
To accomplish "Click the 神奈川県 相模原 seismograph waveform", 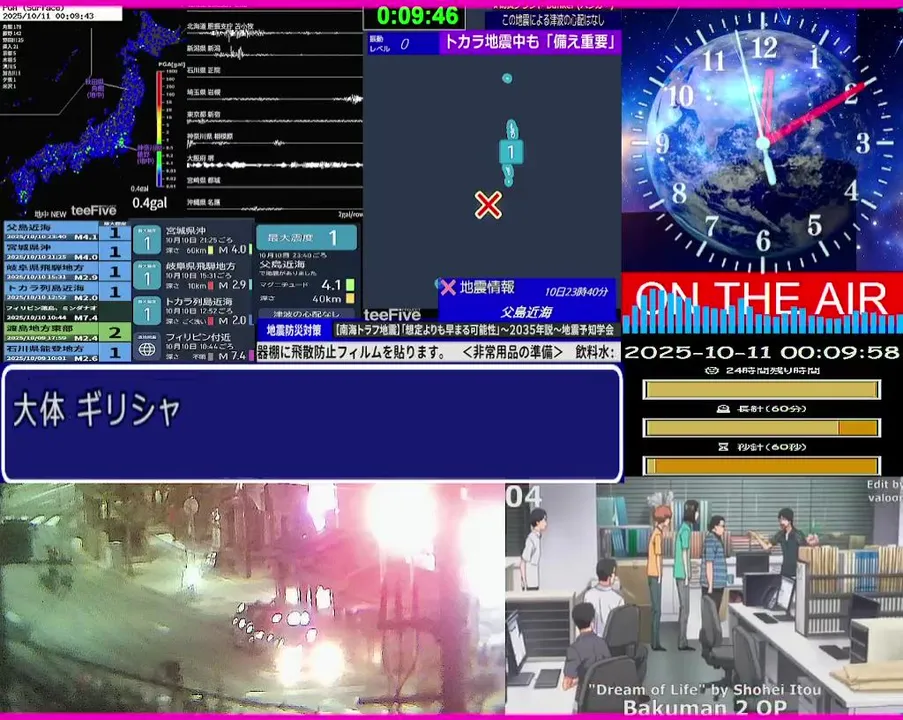I will click(274, 141).
